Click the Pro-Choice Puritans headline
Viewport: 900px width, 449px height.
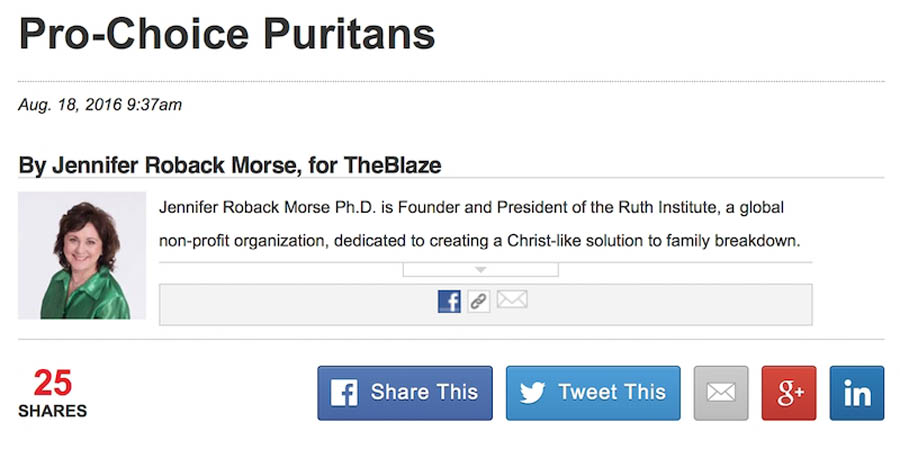click(x=227, y=34)
